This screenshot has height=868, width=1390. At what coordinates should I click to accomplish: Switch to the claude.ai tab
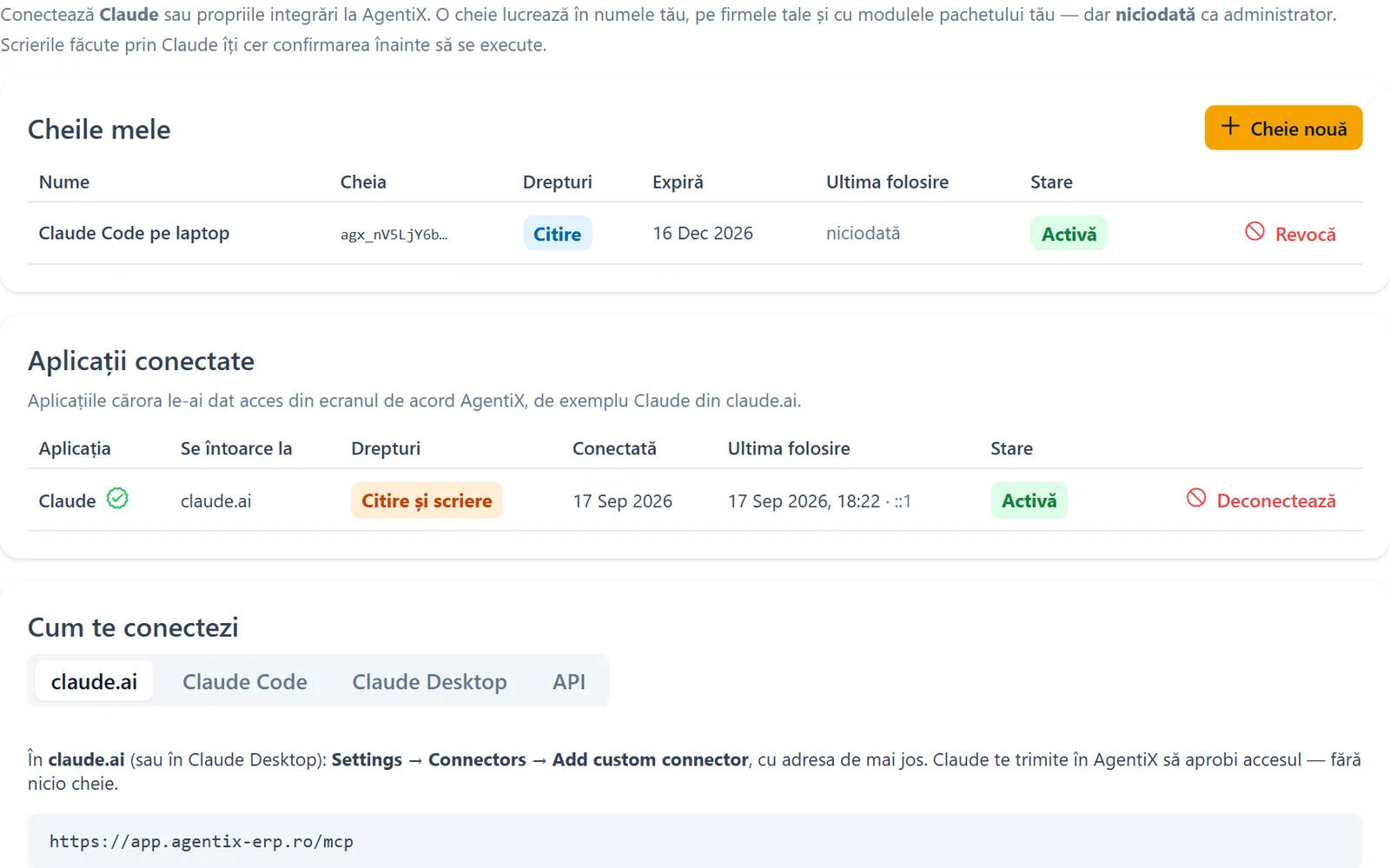(94, 681)
